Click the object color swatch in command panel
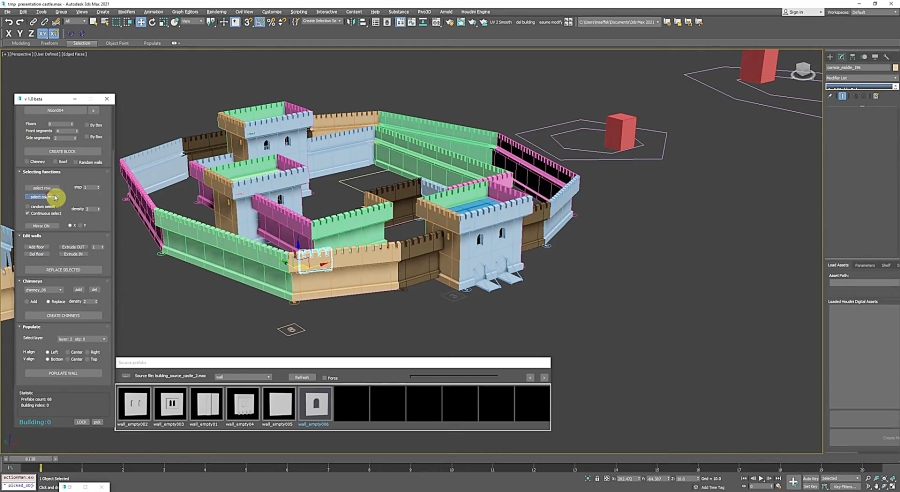Image resolution: width=900 pixels, height=492 pixels. [x=895, y=67]
